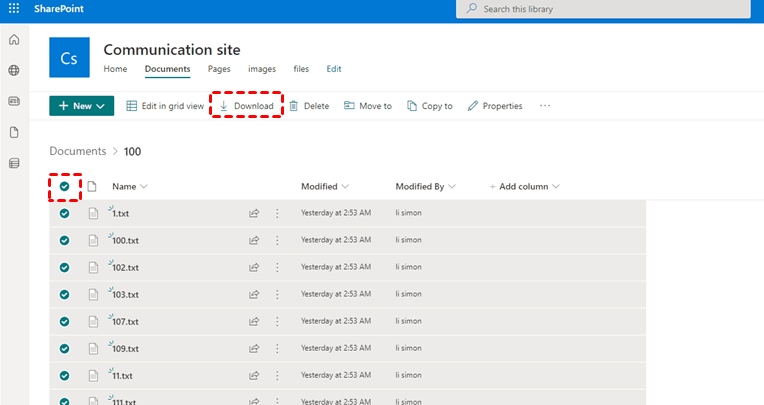Open the files navigation tab
The height and width of the screenshot is (405, 764).
pyautogui.click(x=301, y=69)
